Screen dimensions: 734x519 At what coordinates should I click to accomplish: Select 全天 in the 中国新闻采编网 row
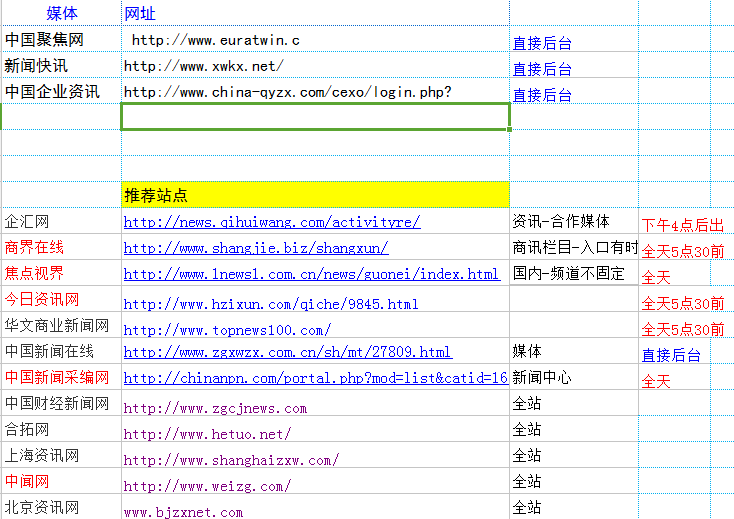(675, 377)
